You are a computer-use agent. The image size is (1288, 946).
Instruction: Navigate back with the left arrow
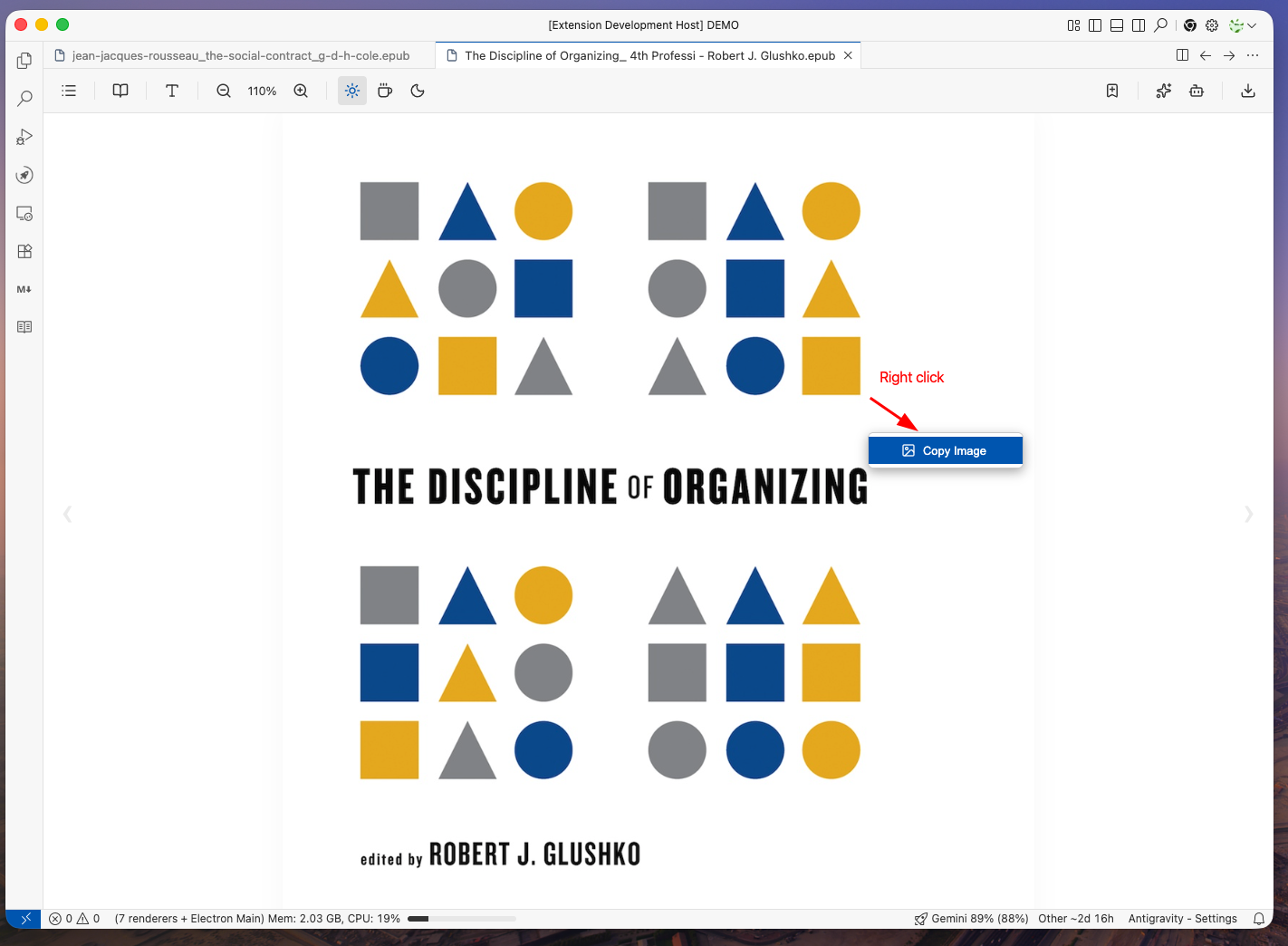(1206, 55)
